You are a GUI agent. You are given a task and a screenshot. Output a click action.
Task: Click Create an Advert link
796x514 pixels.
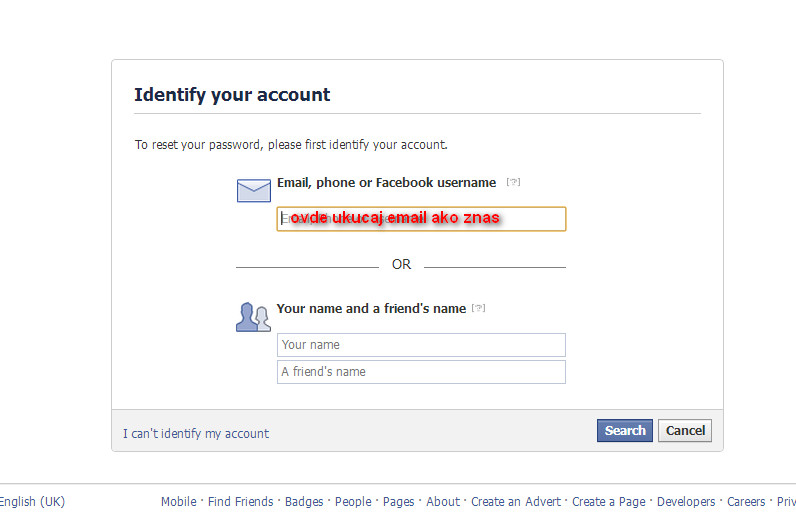pos(517,502)
